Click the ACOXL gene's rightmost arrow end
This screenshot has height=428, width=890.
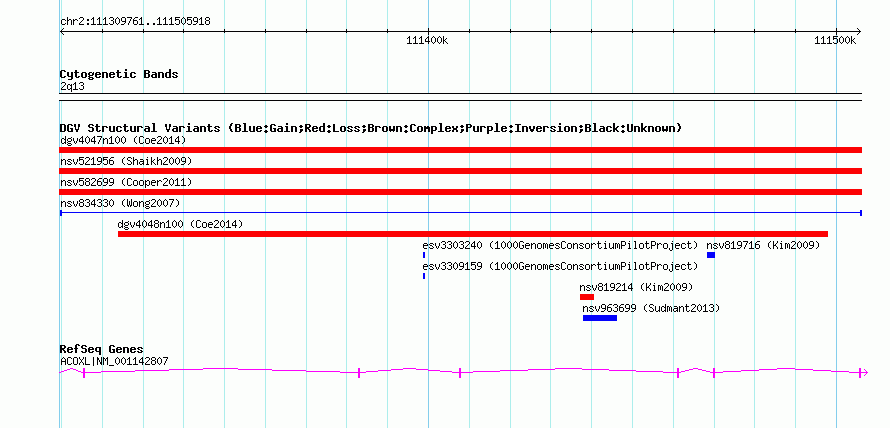coord(863,373)
